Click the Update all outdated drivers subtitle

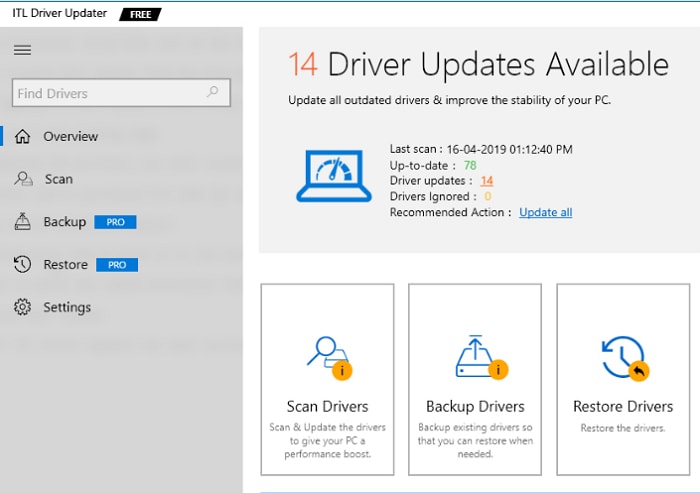coord(449,100)
